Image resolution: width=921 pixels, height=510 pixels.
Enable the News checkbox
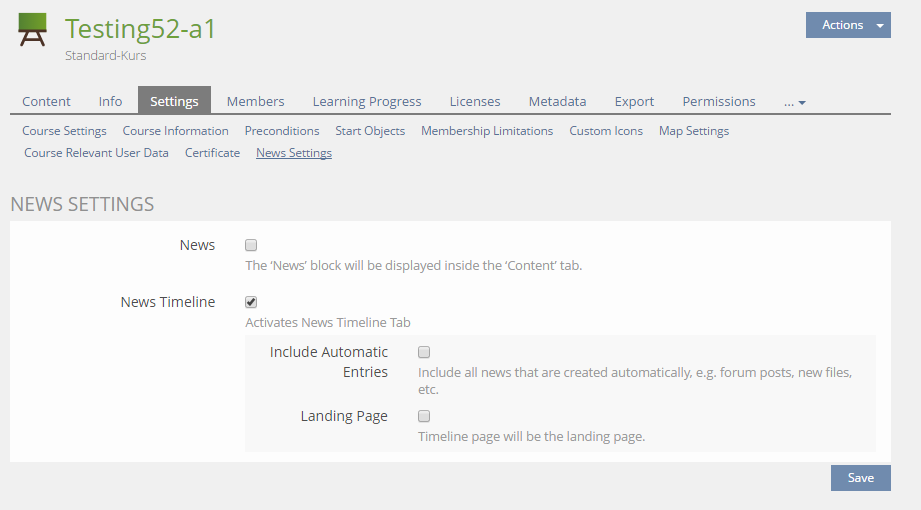[x=252, y=245]
